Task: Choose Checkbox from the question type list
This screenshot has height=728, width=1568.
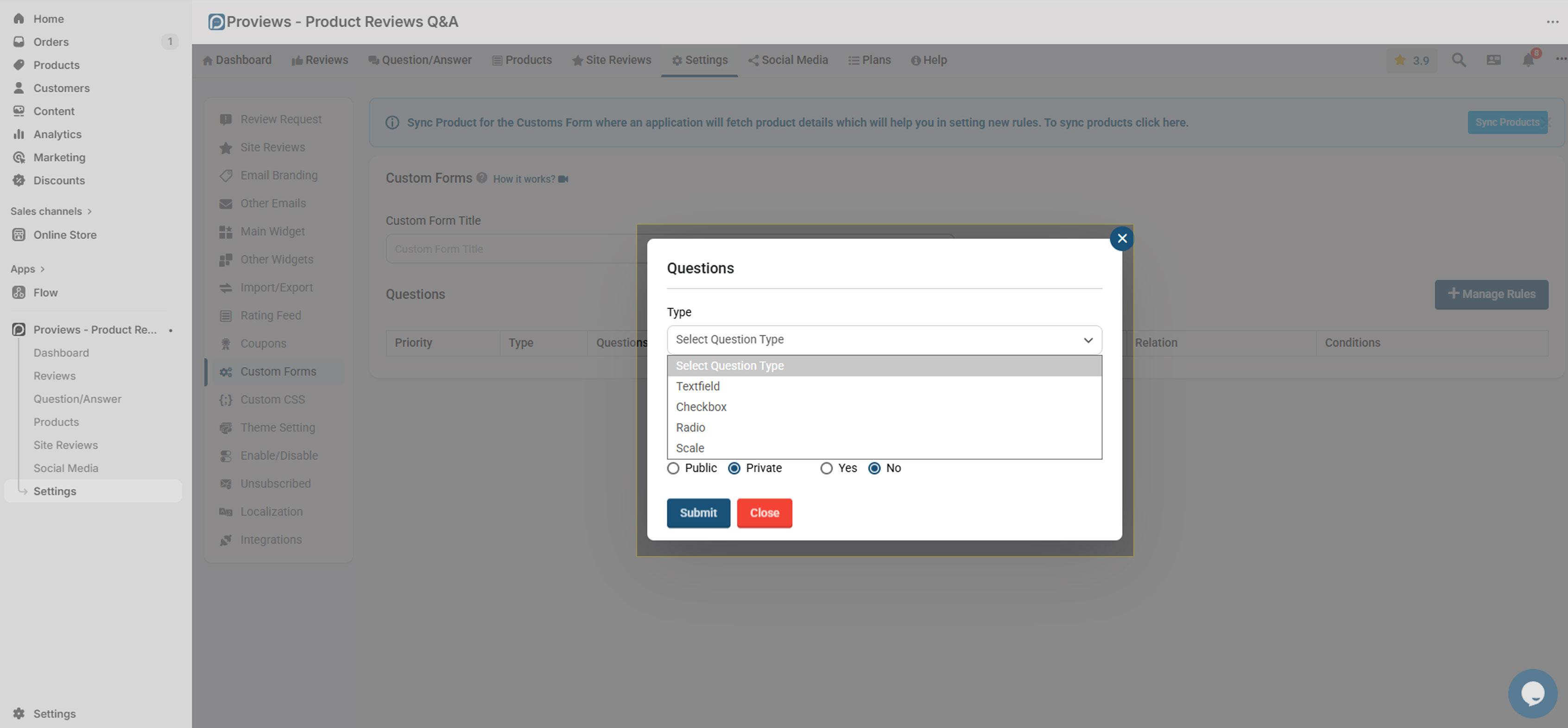Action: point(701,407)
